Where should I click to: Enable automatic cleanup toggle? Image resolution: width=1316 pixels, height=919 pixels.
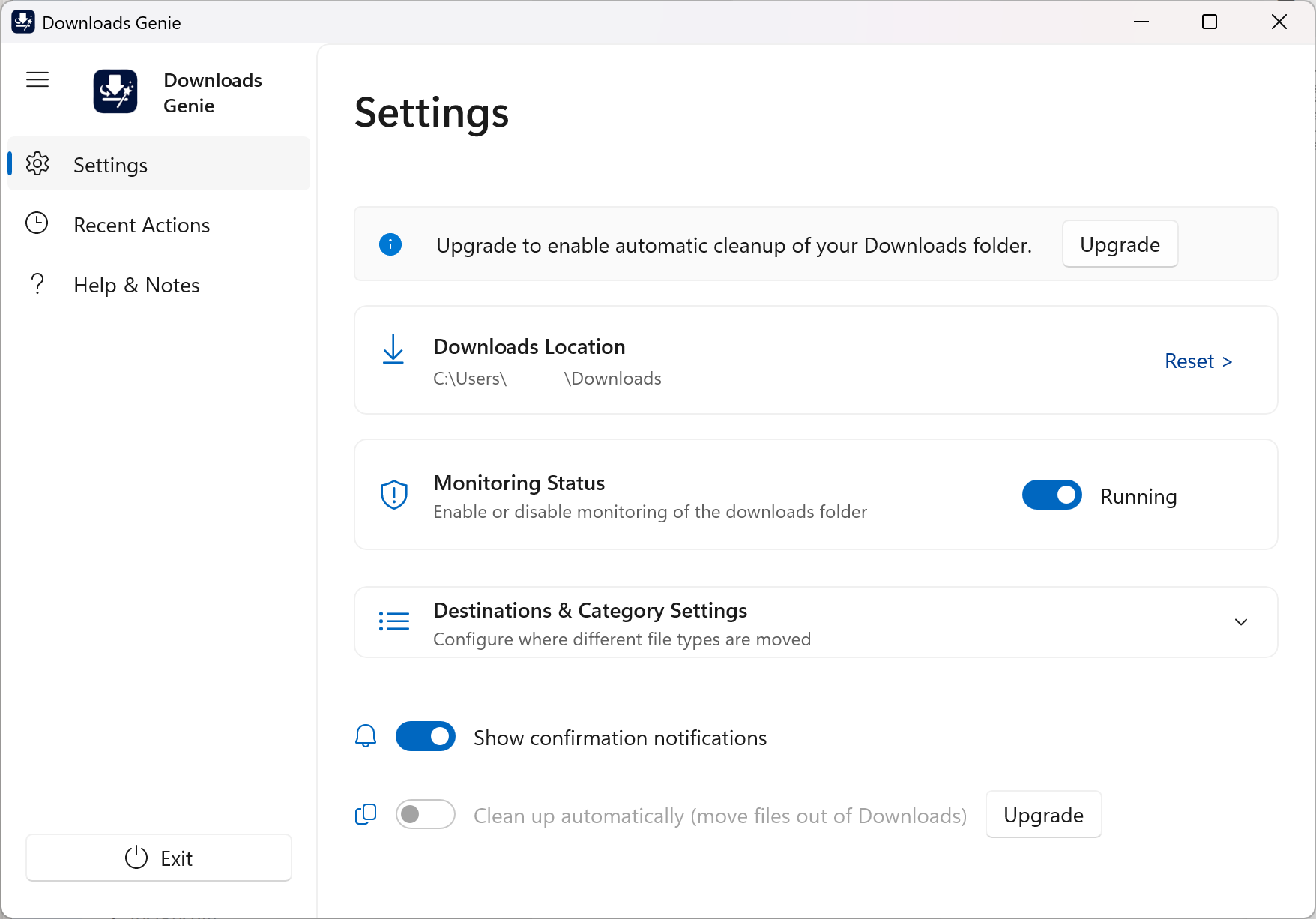tap(425, 814)
